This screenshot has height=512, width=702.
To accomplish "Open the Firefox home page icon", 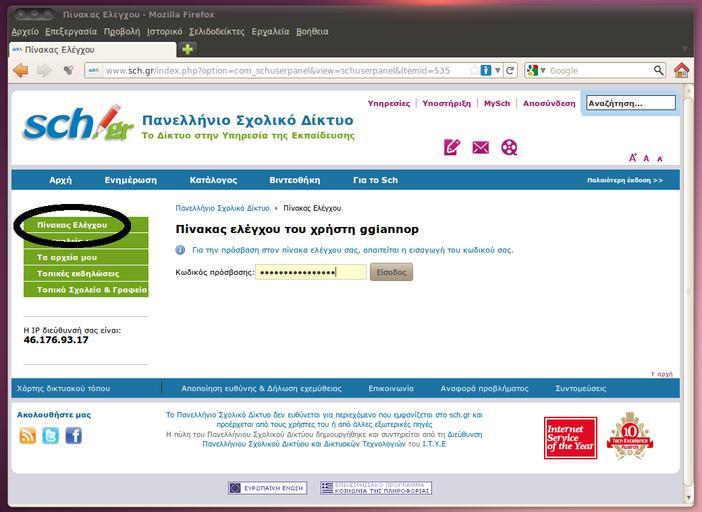I will coord(681,71).
